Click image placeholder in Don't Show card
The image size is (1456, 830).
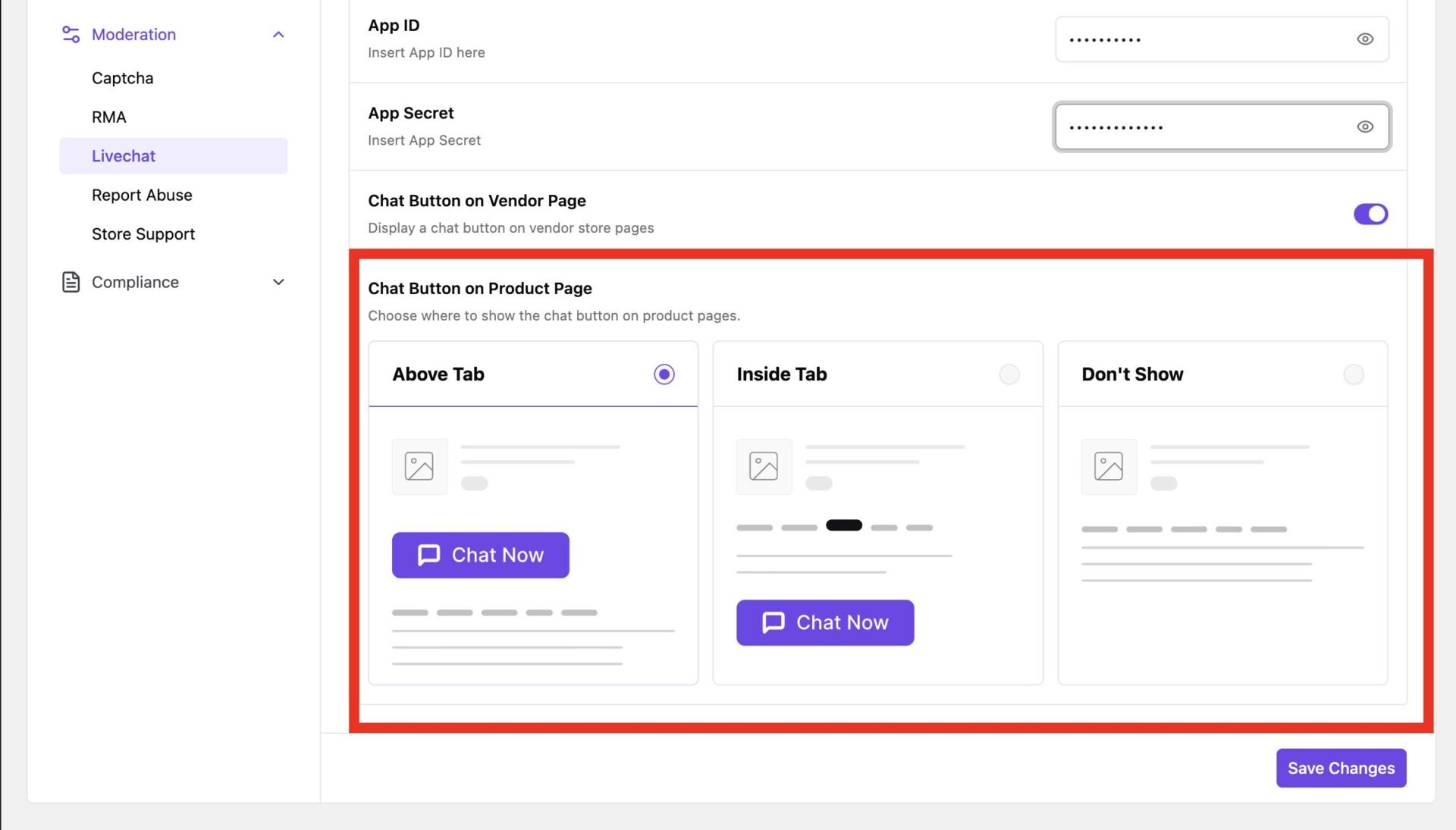tap(1109, 466)
